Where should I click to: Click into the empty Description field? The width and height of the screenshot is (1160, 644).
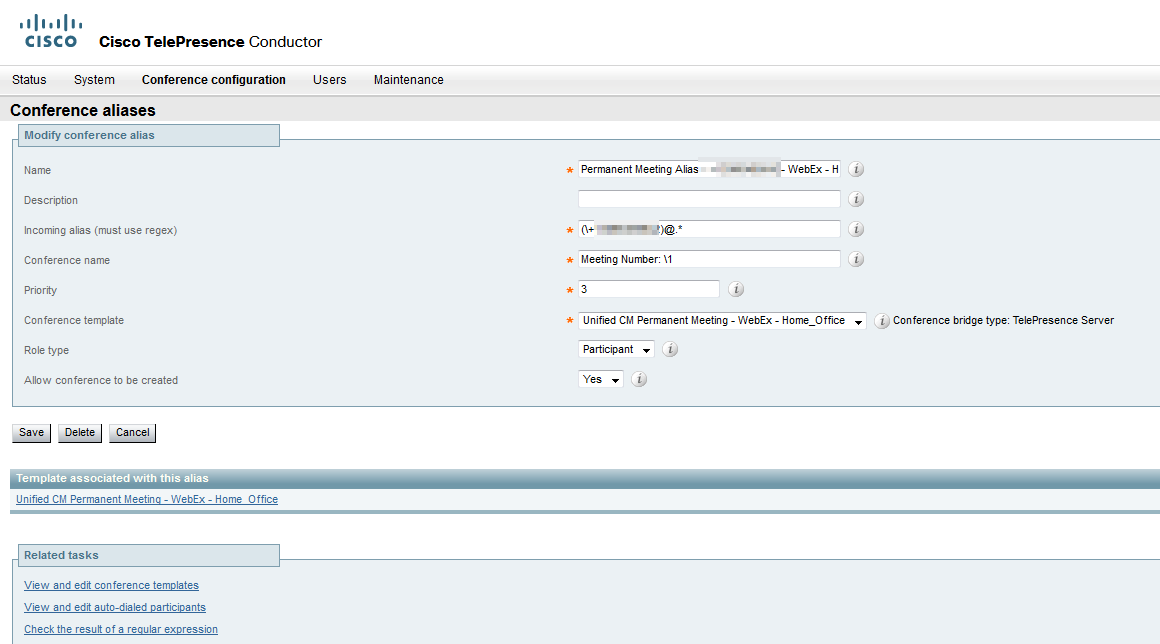[709, 199]
